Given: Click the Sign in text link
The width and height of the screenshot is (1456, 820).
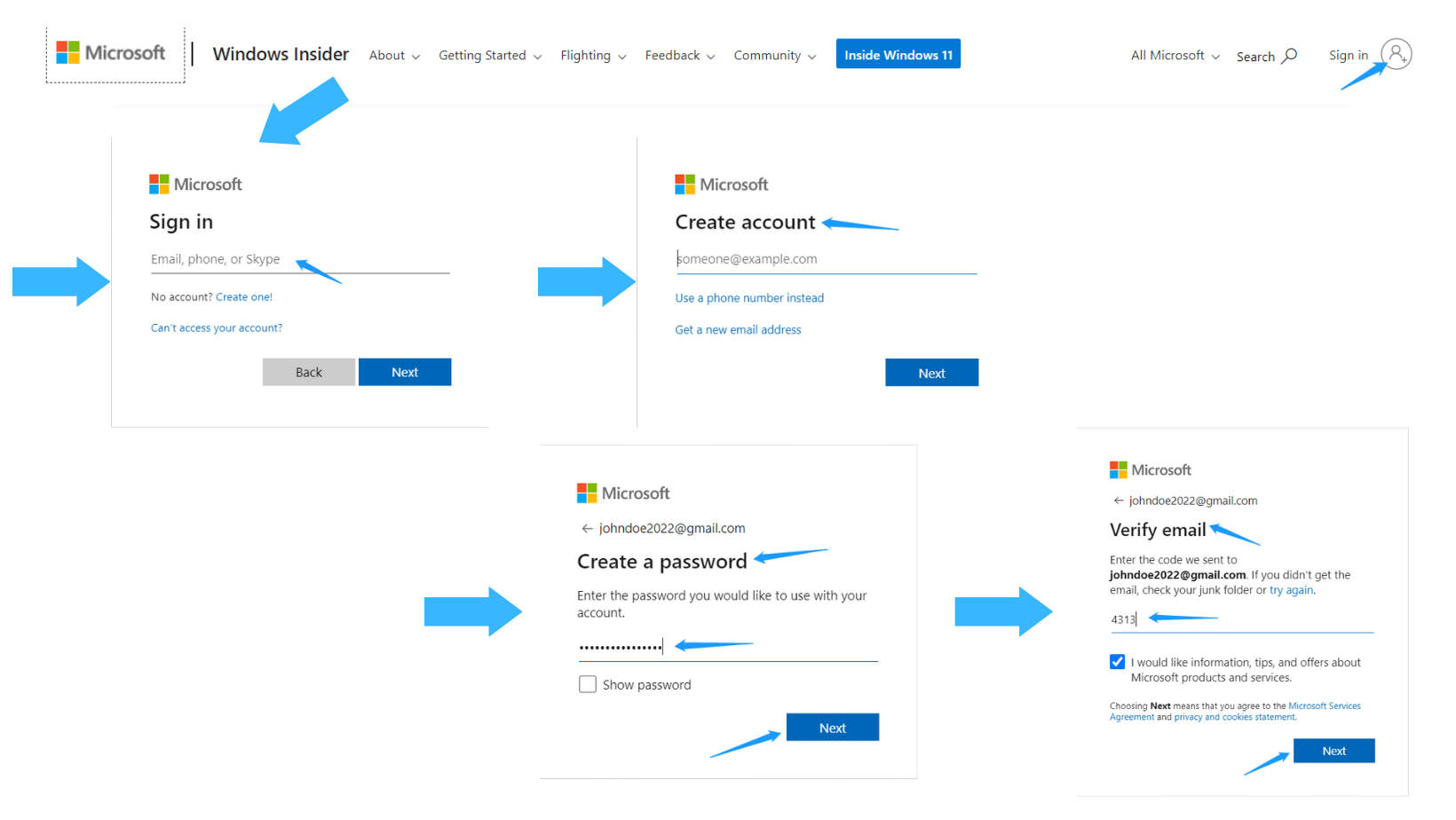Looking at the screenshot, I should (x=1348, y=55).
